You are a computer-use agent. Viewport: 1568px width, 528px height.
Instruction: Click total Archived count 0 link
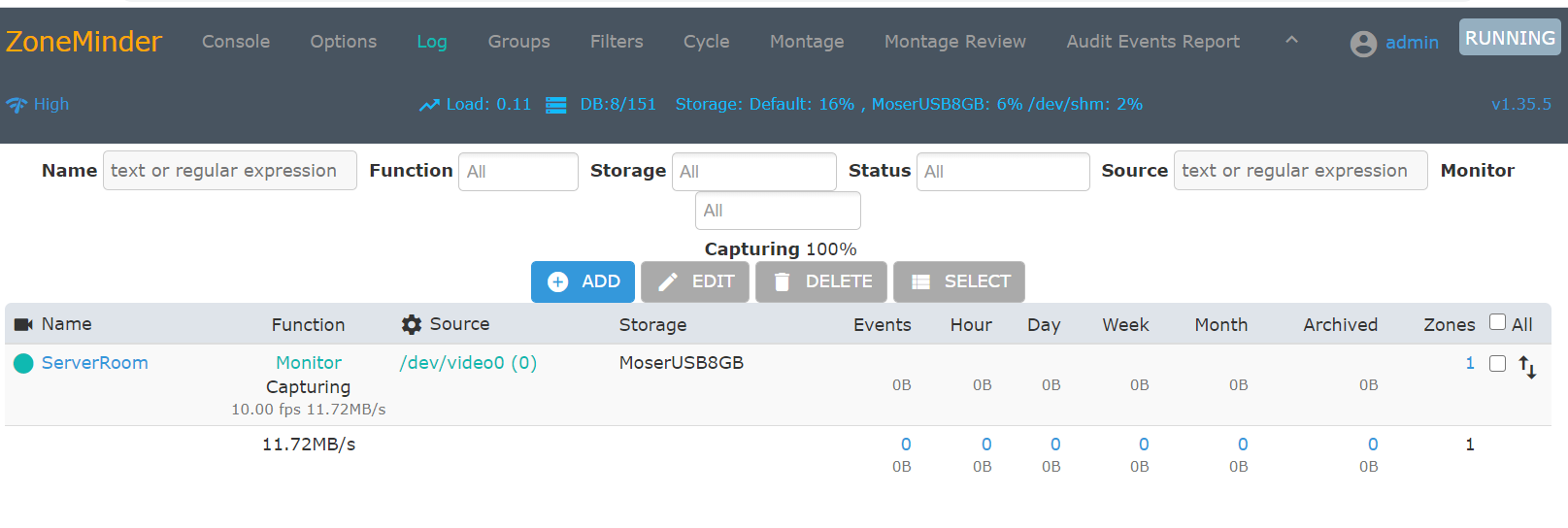tap(1373, 445)
